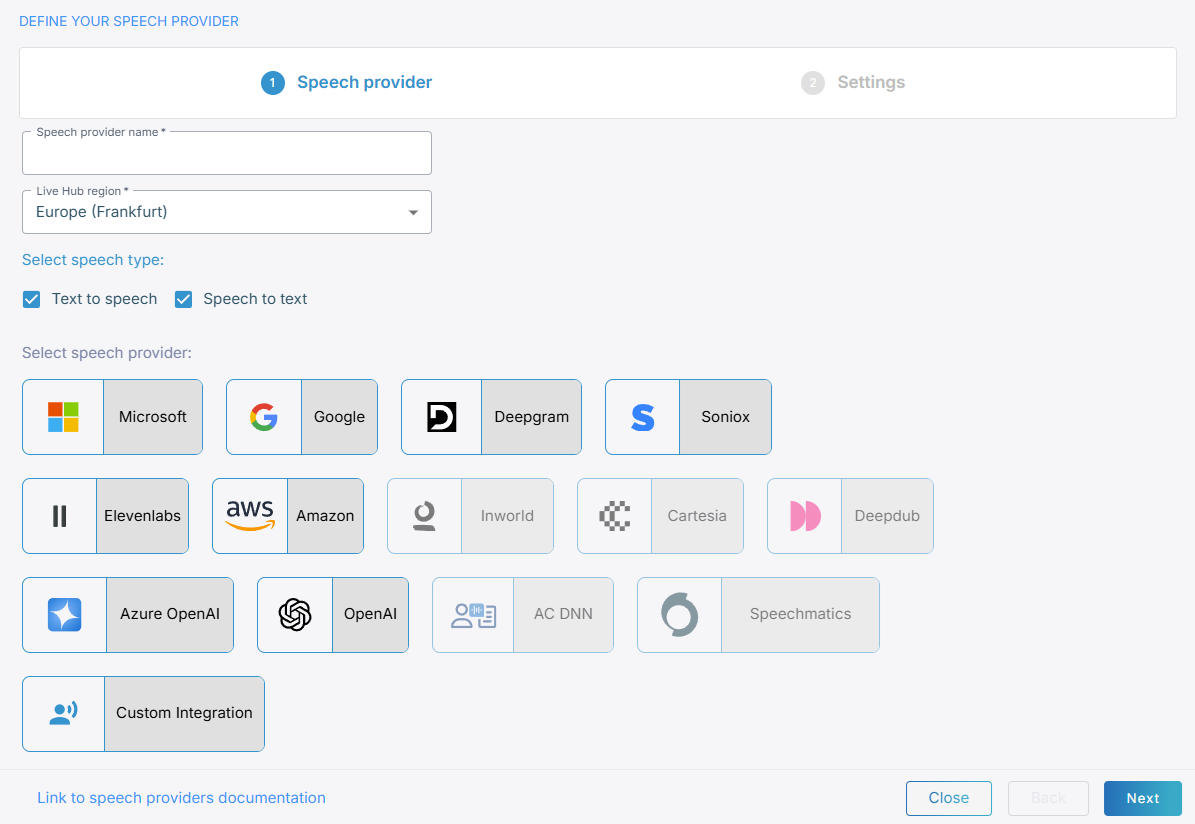
Task: Click the Soniox blue S logo icon
Action: [x=642, y=417]
